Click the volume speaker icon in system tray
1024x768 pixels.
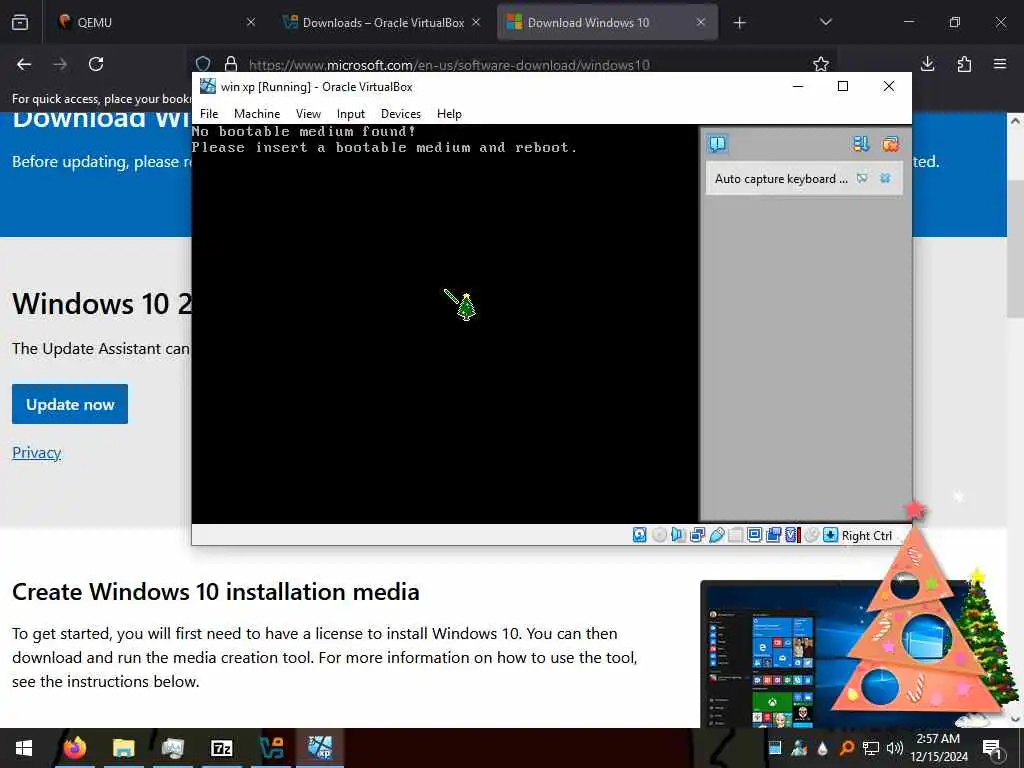pos(895,748)
